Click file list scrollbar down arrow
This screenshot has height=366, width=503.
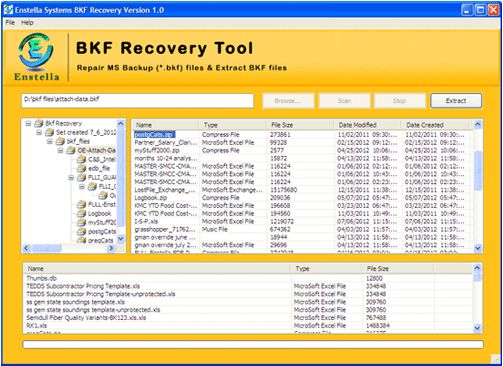point(478,248)
